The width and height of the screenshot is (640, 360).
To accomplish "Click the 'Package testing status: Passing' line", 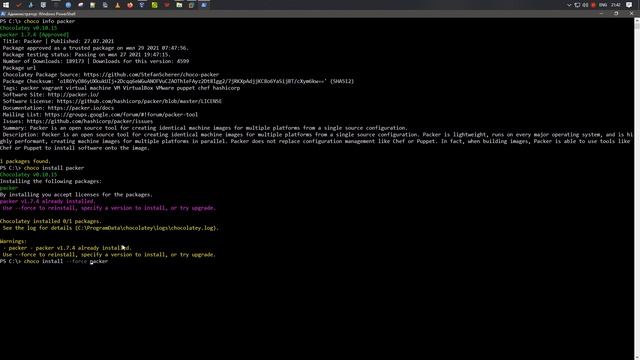I will click(87, 55).
